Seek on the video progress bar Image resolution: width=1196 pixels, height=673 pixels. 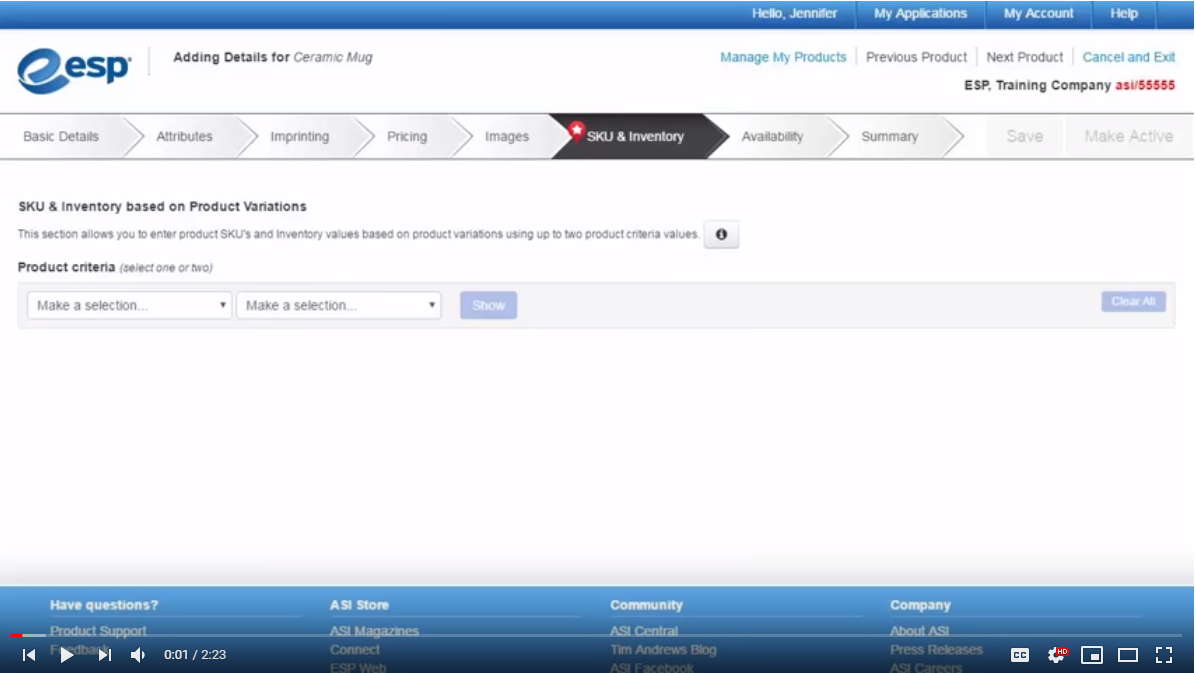(598, 635)
